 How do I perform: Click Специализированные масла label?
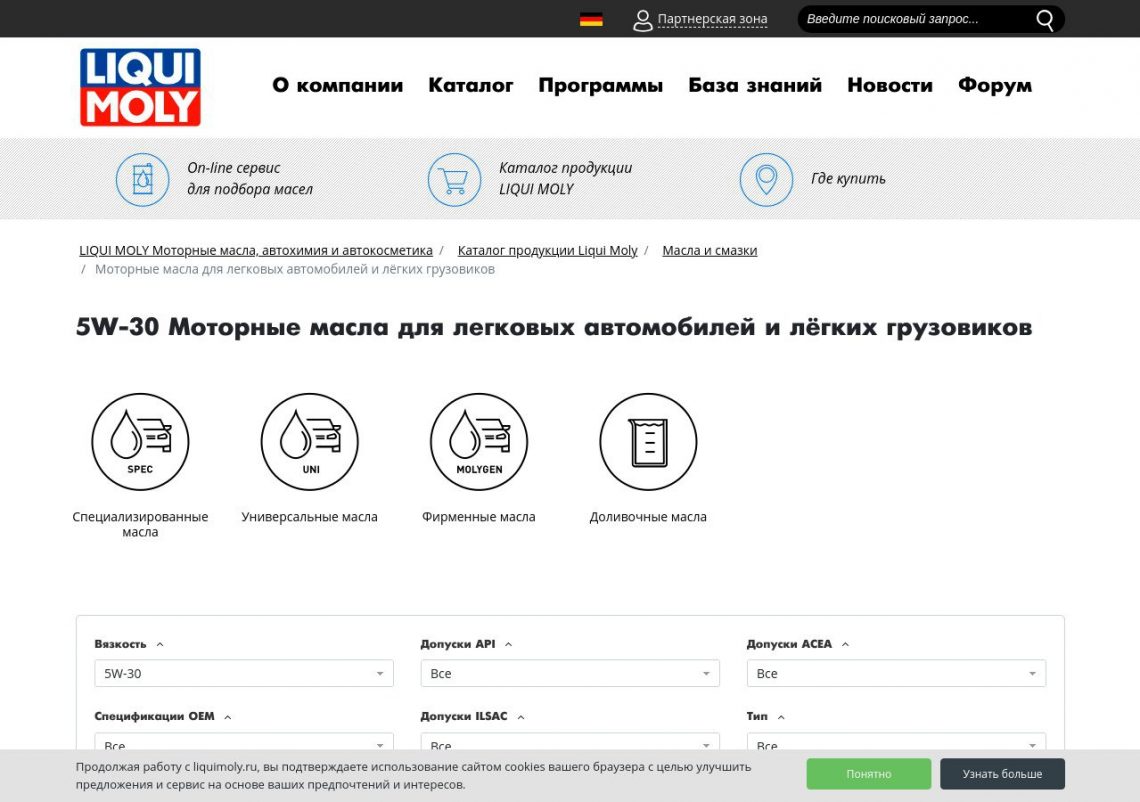pyautogui.click(x=140, y=524)
